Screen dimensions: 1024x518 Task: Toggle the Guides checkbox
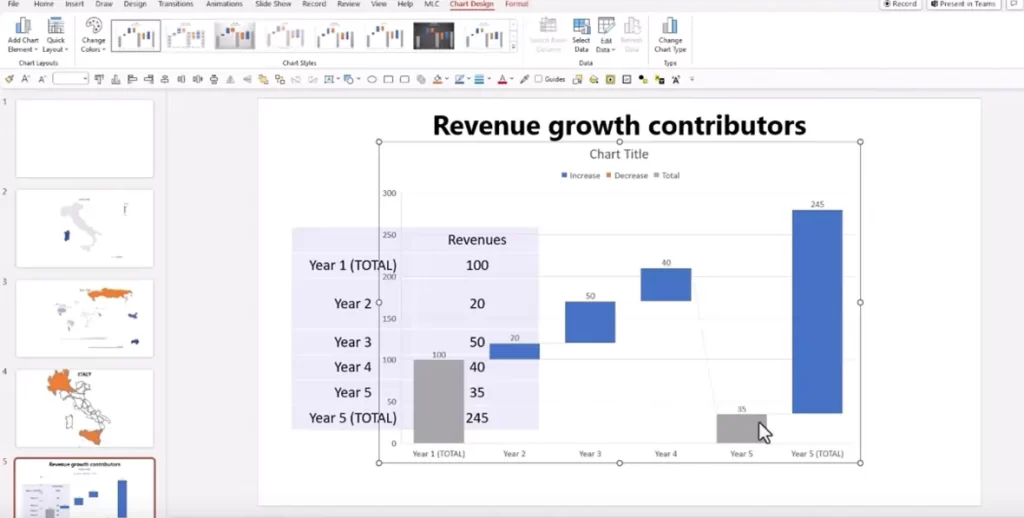click(x=538, y=79)
